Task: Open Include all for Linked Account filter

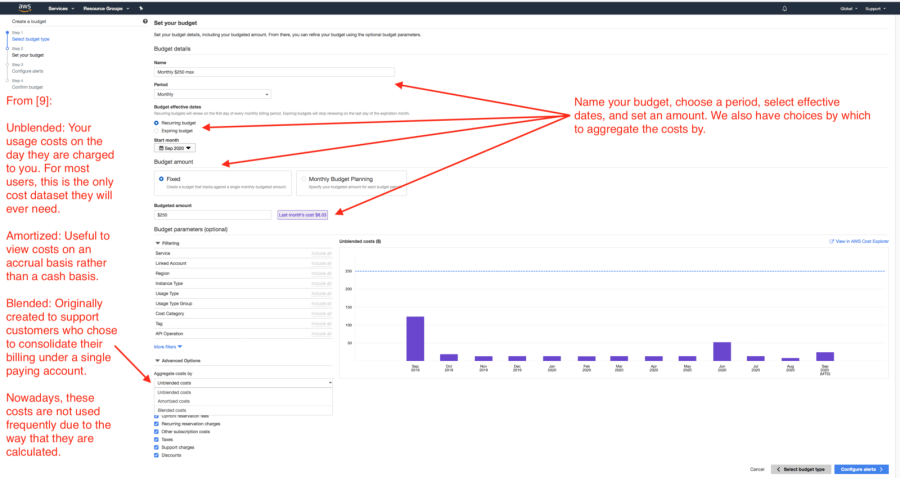Action: click(321, 263)
